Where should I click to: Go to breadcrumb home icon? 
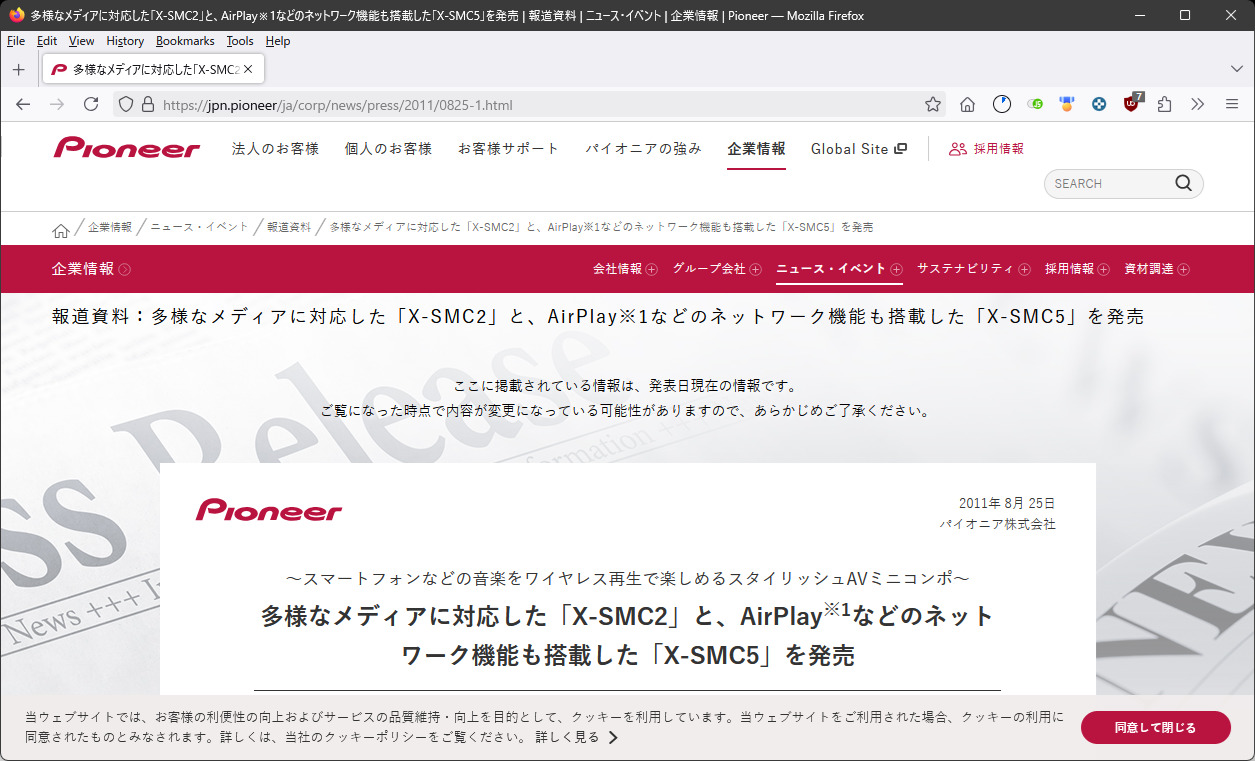click(61, 229)
